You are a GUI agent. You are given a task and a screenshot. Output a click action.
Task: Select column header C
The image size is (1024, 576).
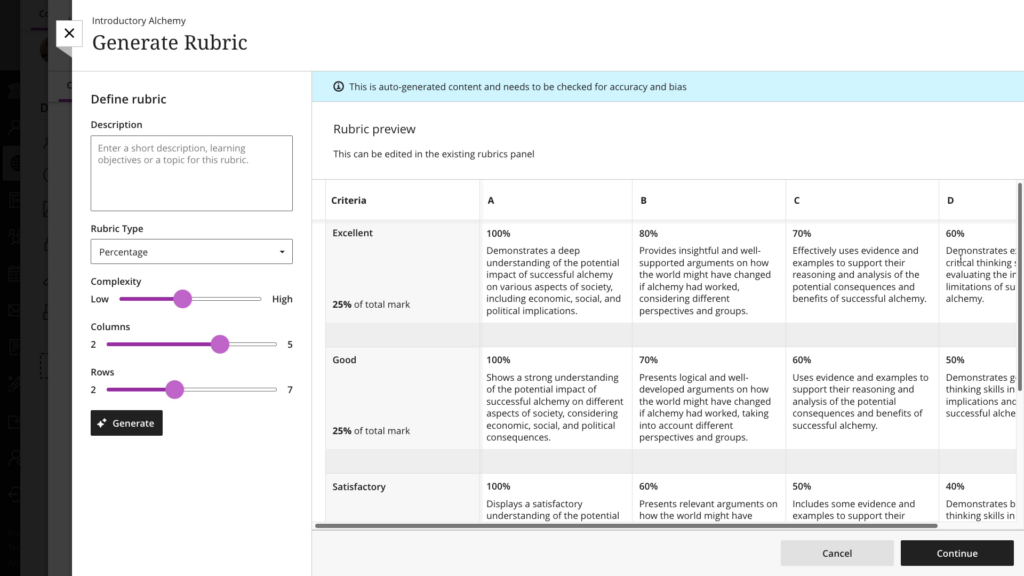point(796,200)
